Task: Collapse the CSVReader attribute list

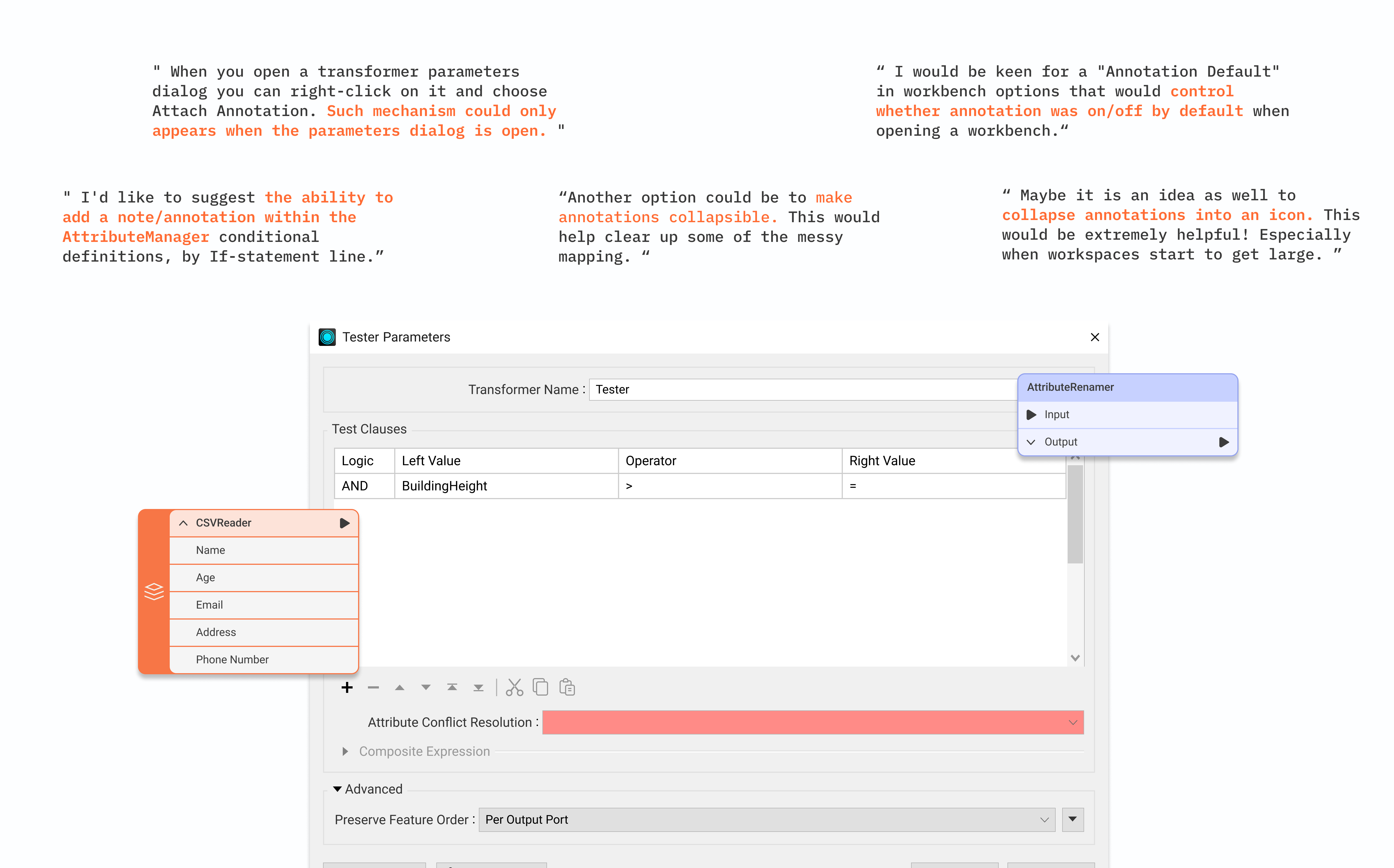Action: click(x=183, y=523)
